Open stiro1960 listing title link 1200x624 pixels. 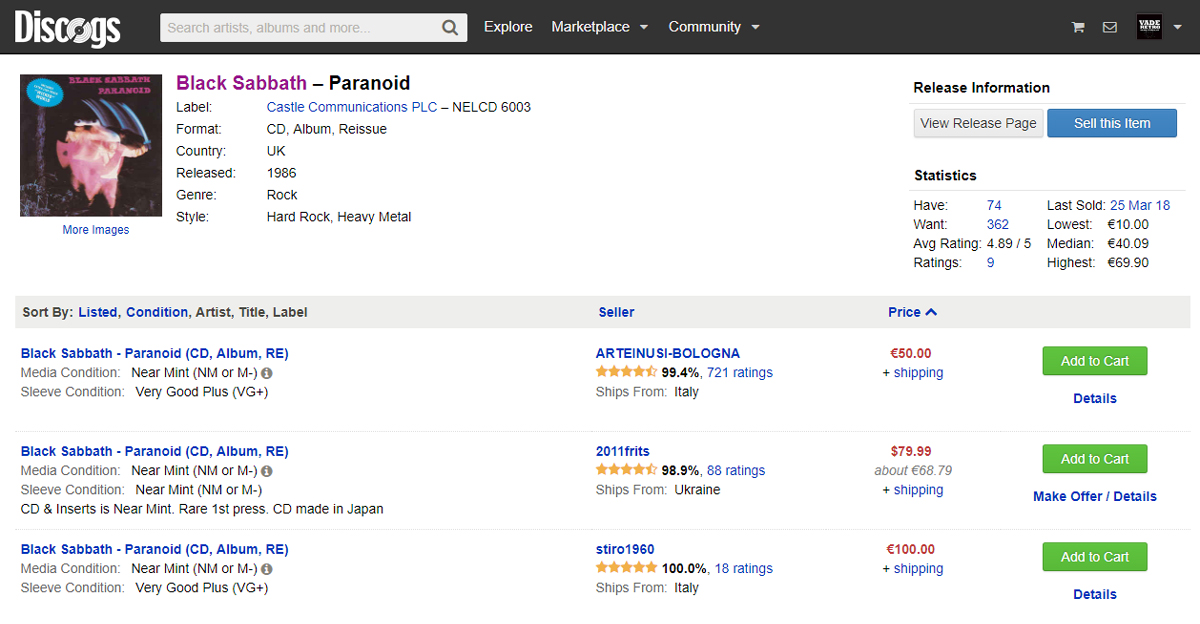tap(154, 549)
